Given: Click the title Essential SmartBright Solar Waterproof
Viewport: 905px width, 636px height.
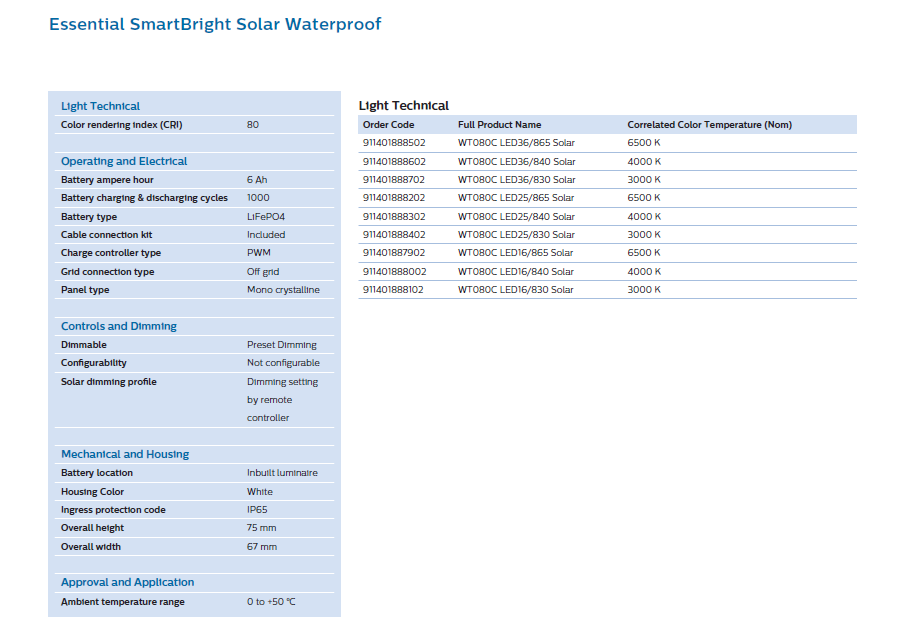Looking at the screenshot, I should pyautogui.click(x=215, y=24).
